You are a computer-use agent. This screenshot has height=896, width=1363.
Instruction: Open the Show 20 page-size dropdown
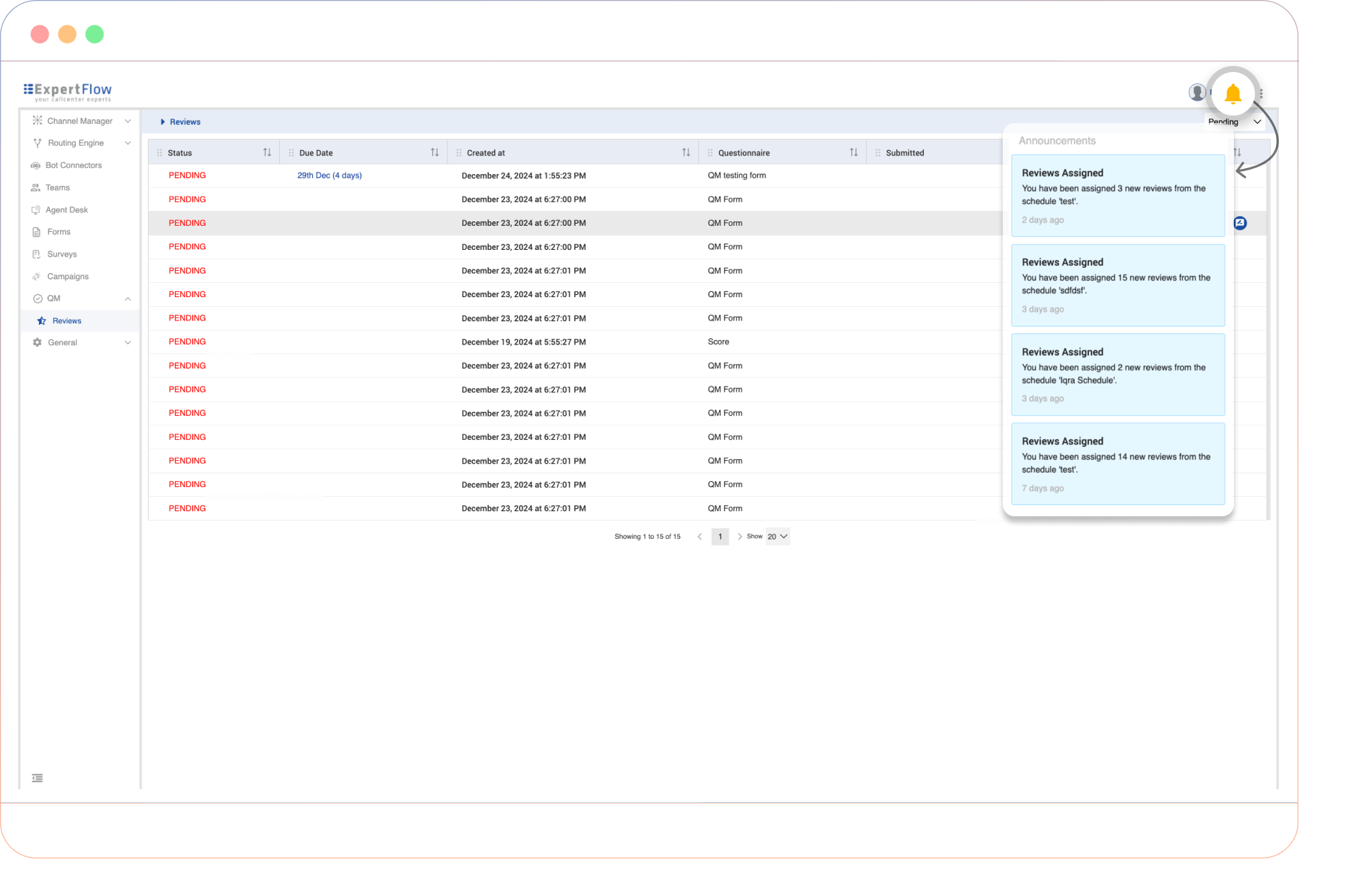(778, 537)
